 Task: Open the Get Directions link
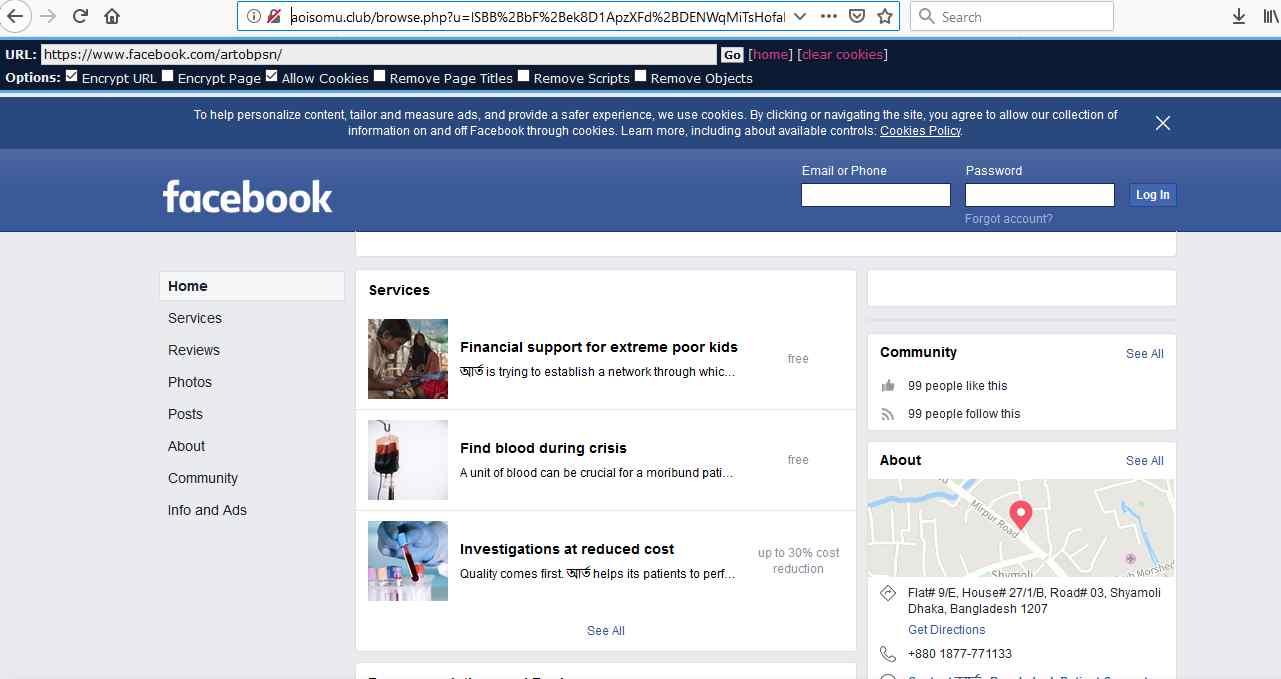pos(947,630)
